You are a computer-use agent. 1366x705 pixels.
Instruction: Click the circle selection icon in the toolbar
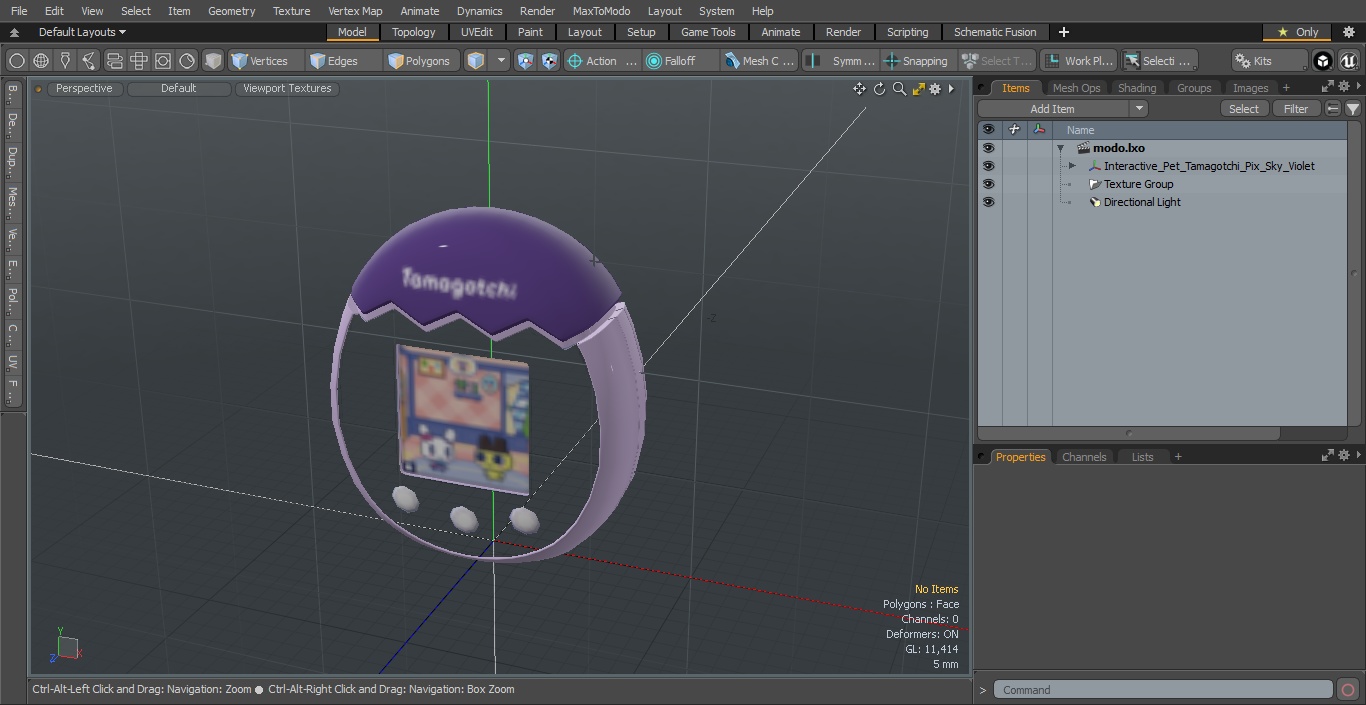(x=16, y=61)
